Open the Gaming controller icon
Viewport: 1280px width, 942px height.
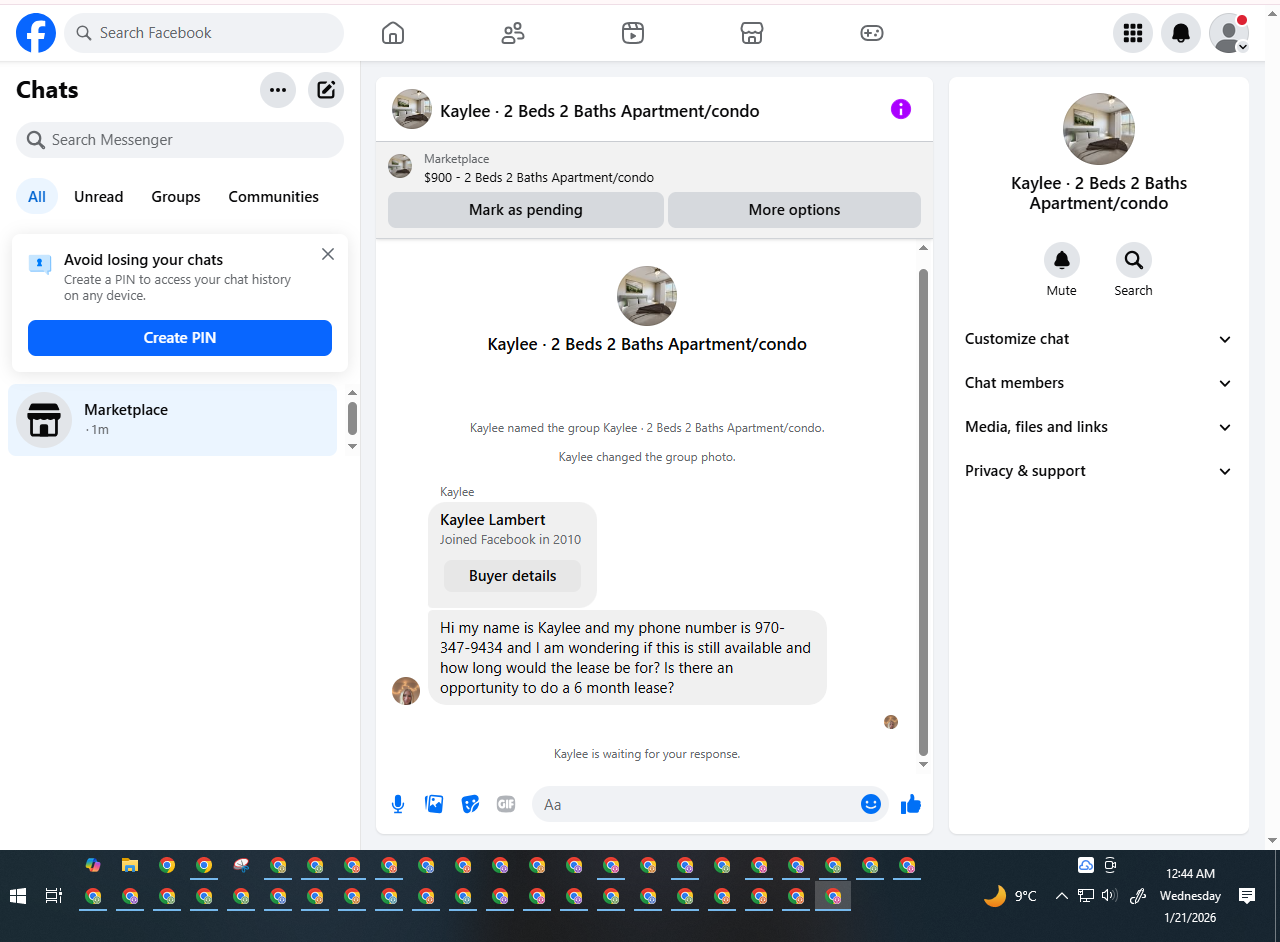pyautogui.click(x=872, y=33)
